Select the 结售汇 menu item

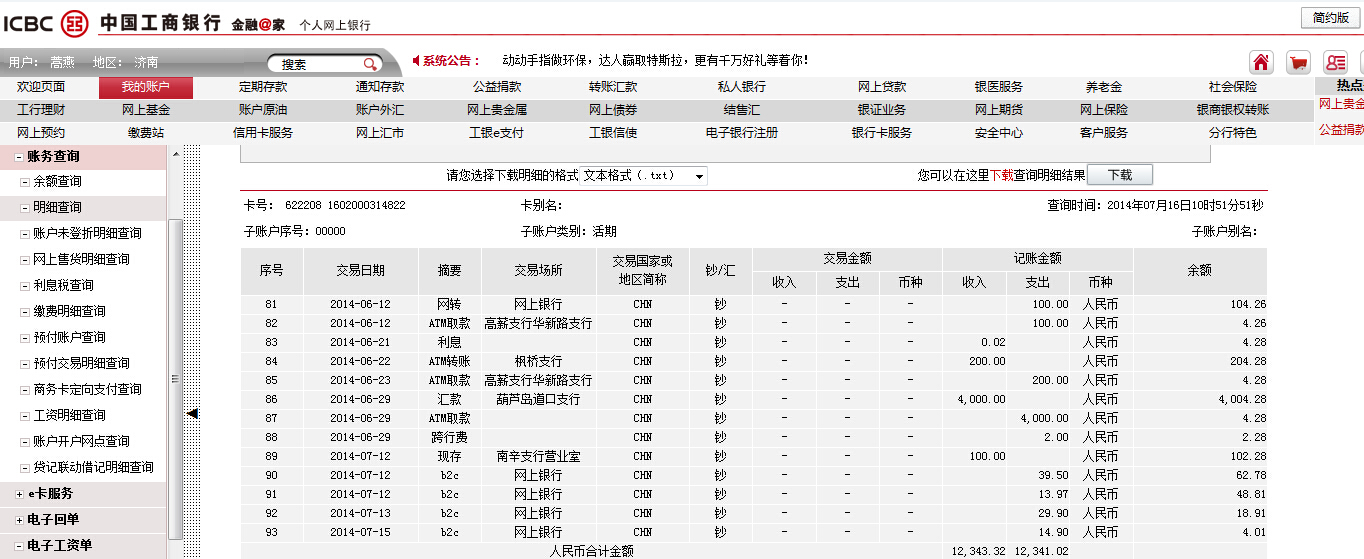pyautogui.click(x=742, y=110)
